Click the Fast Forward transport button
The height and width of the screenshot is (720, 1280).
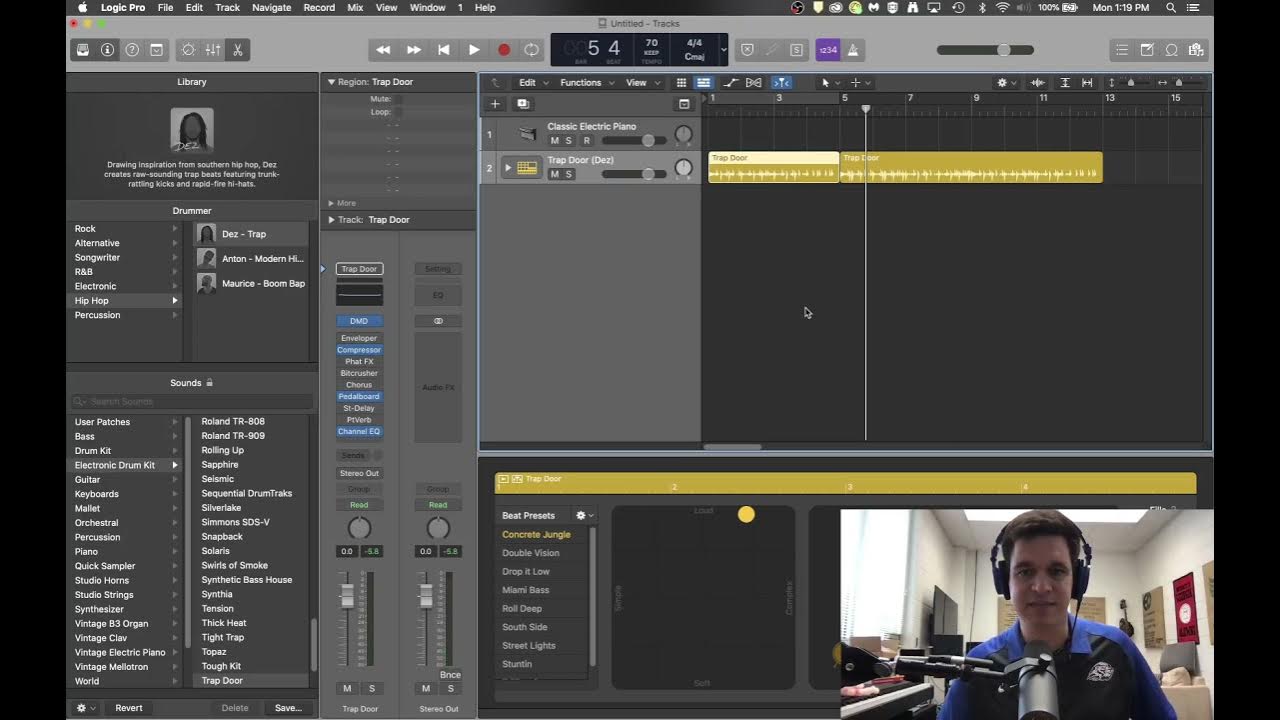(x=413, y=50)
